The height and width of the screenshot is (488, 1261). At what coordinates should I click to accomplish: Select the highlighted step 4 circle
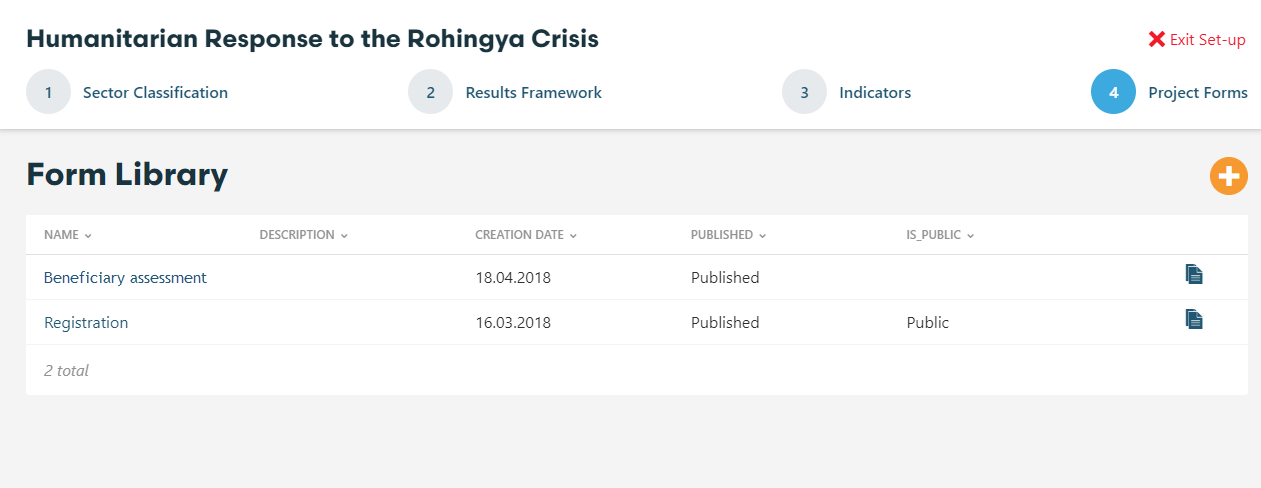(x=1113, y=93)
